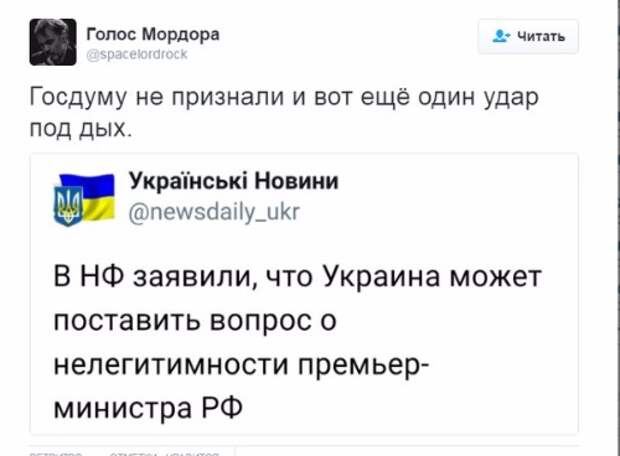Open the retweets count at the tweet bottom
Screen dimensions: 620x456
point(56,452)
